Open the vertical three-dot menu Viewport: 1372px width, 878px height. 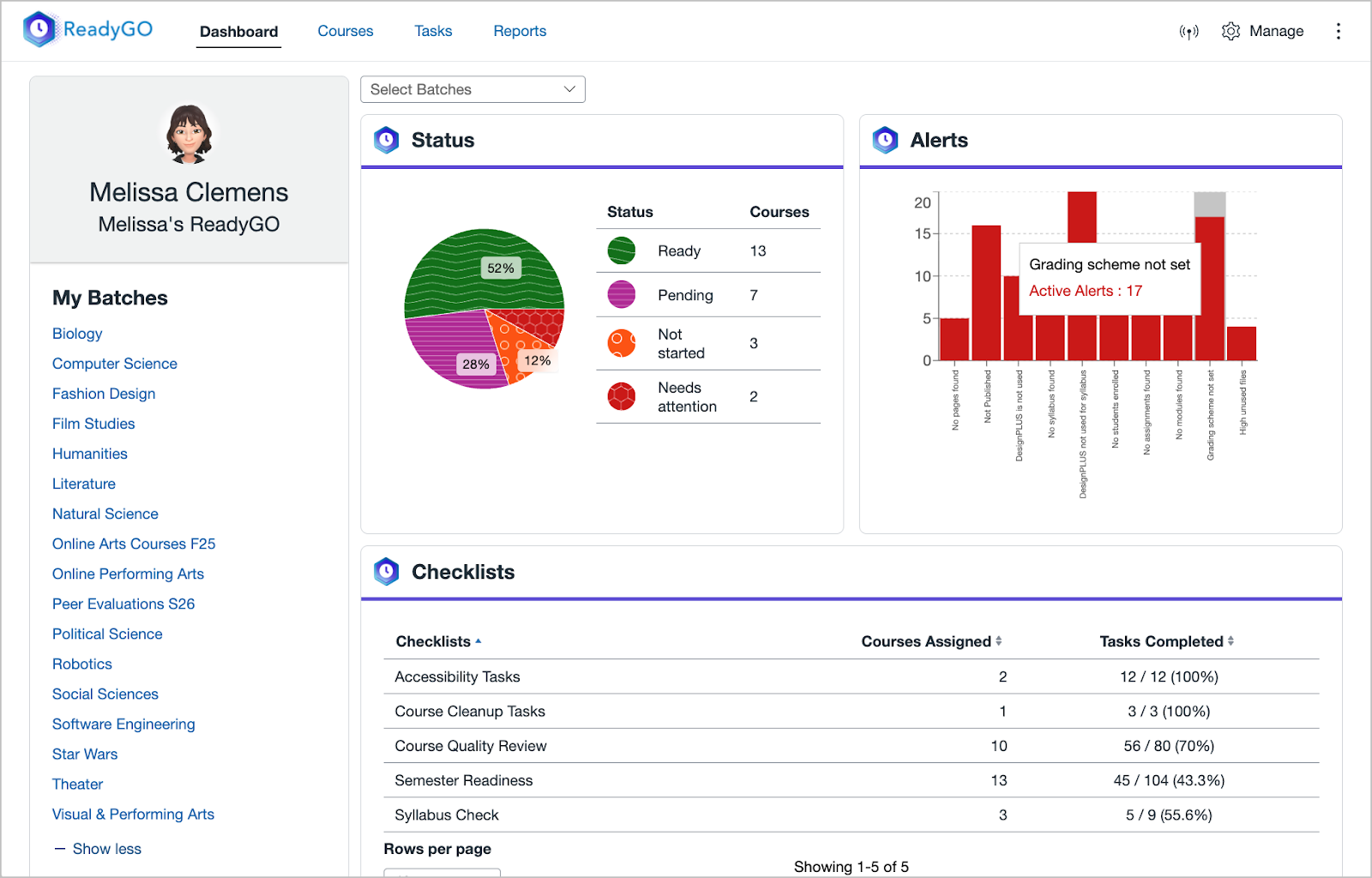coord(1338,32)
